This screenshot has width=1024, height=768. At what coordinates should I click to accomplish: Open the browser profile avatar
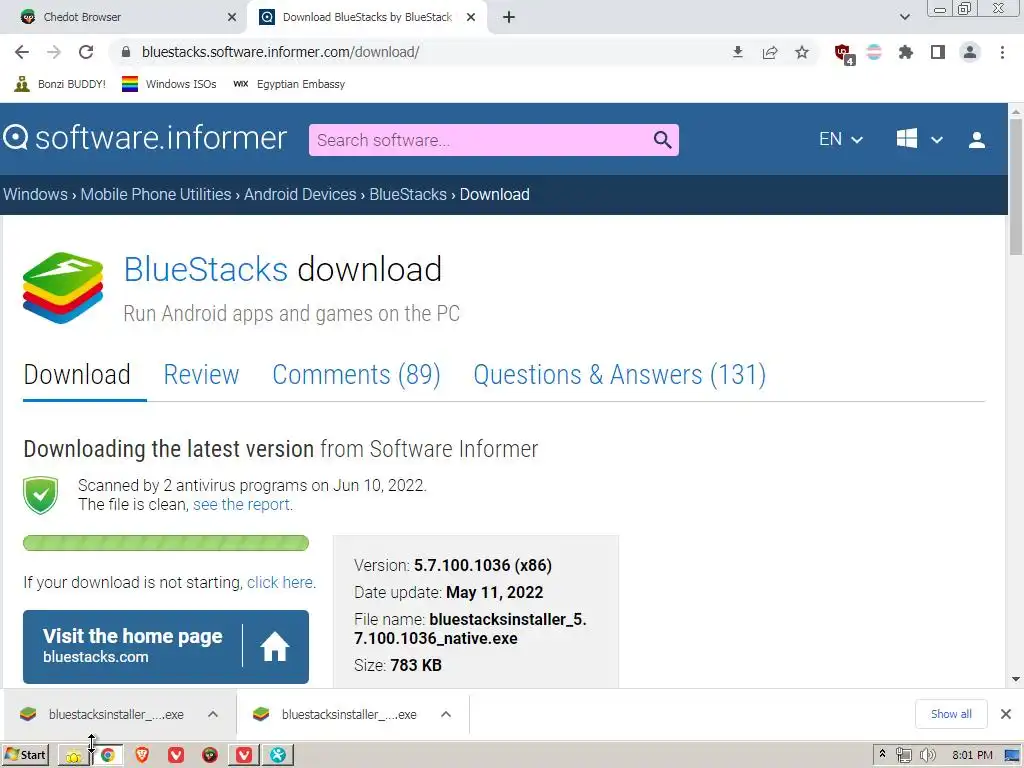[x=970, y=52]
